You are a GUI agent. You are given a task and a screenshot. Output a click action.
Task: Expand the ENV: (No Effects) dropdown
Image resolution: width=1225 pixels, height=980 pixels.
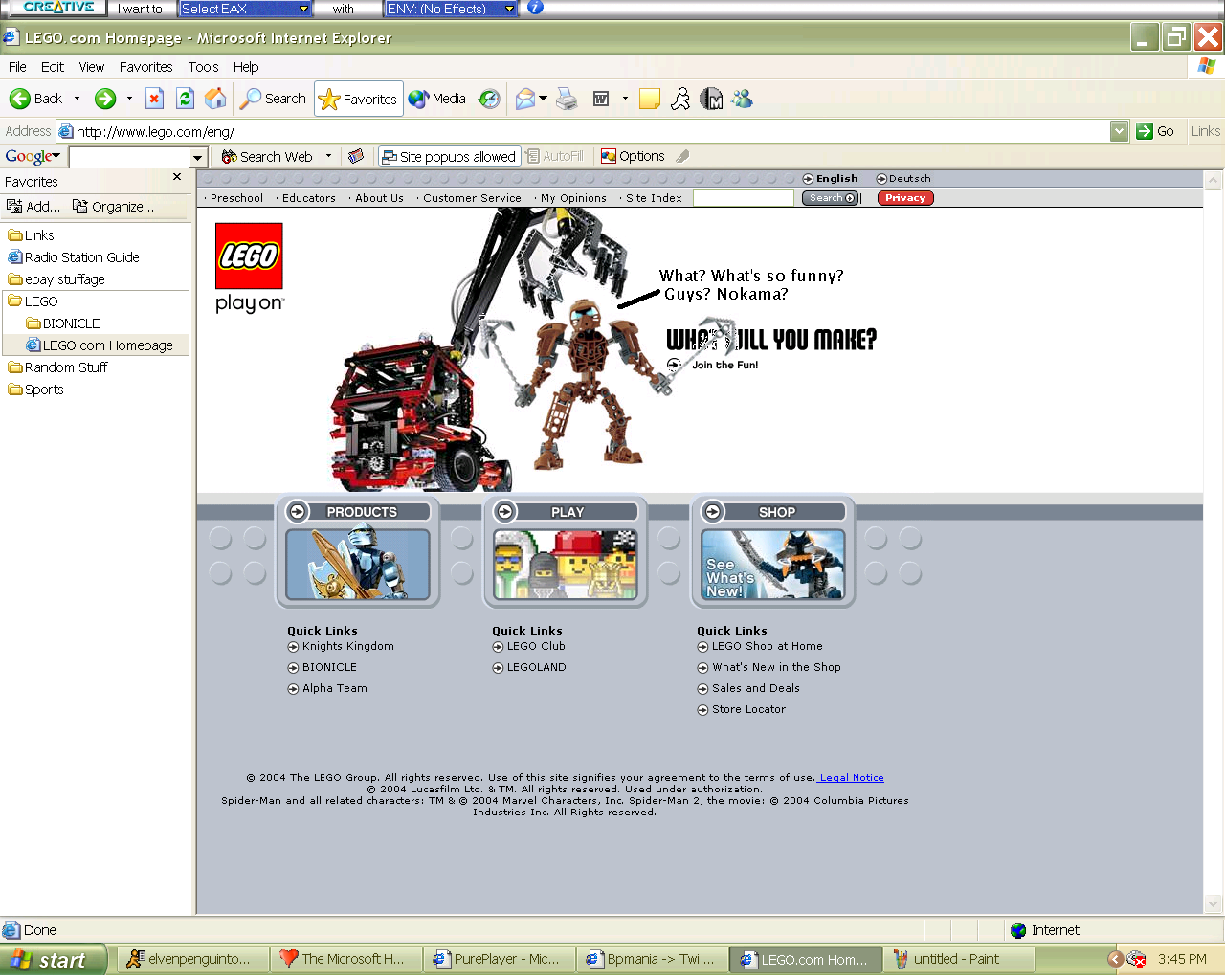[x=449, y=9]
